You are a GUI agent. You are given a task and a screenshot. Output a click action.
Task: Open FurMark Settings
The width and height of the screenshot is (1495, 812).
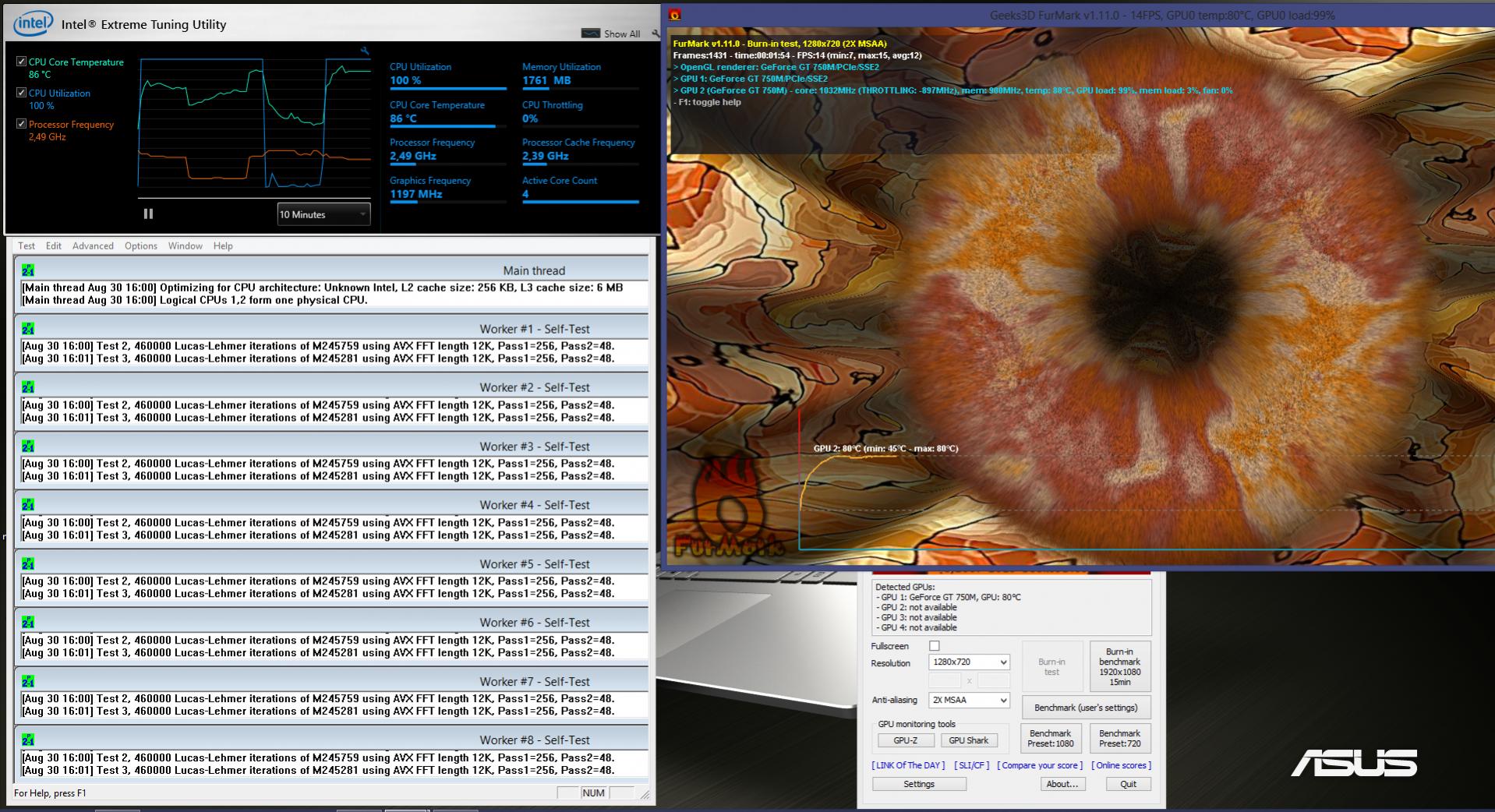(x=919, y=784)
